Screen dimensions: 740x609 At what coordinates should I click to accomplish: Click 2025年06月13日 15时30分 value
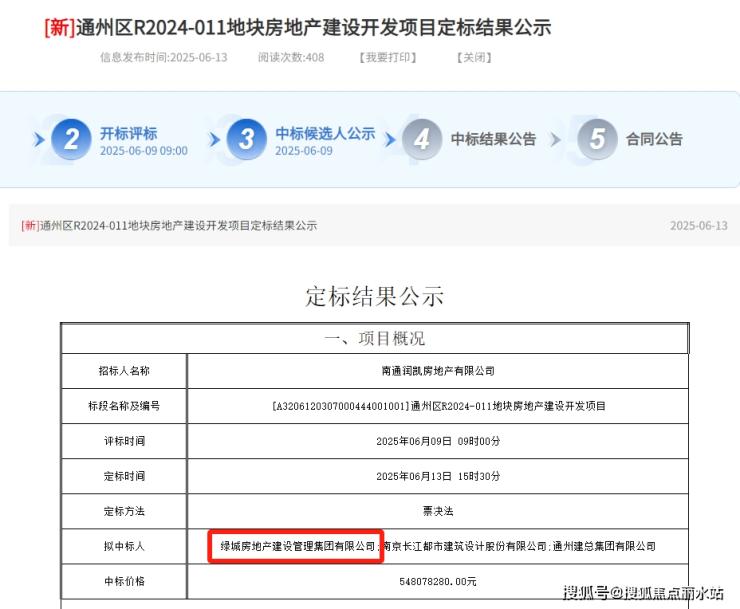pos(438,476)
